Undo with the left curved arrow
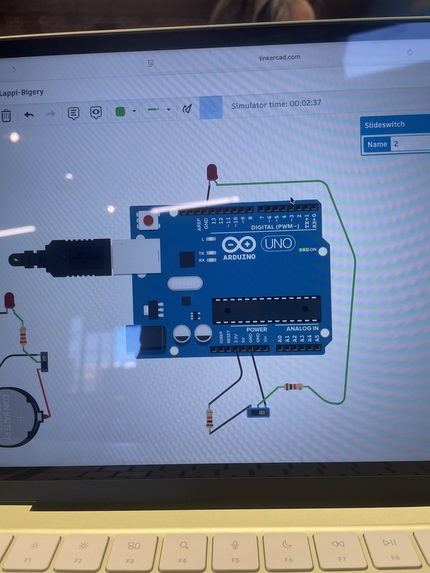This screenshot has height=573, width=430. [29, 115]
